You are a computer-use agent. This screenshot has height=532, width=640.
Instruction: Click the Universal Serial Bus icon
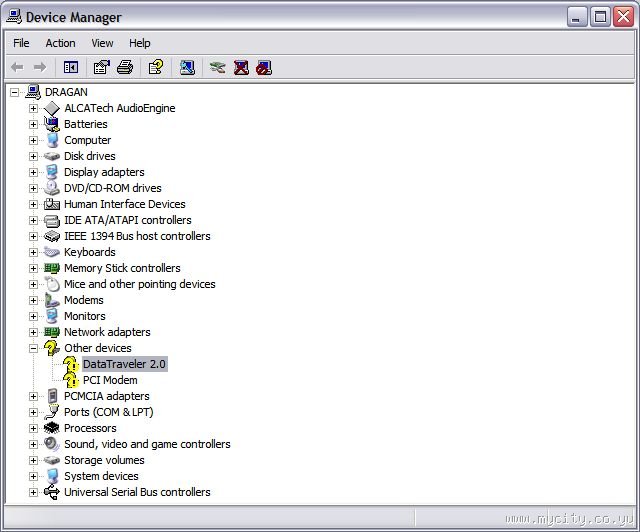[x=52, y=492]
